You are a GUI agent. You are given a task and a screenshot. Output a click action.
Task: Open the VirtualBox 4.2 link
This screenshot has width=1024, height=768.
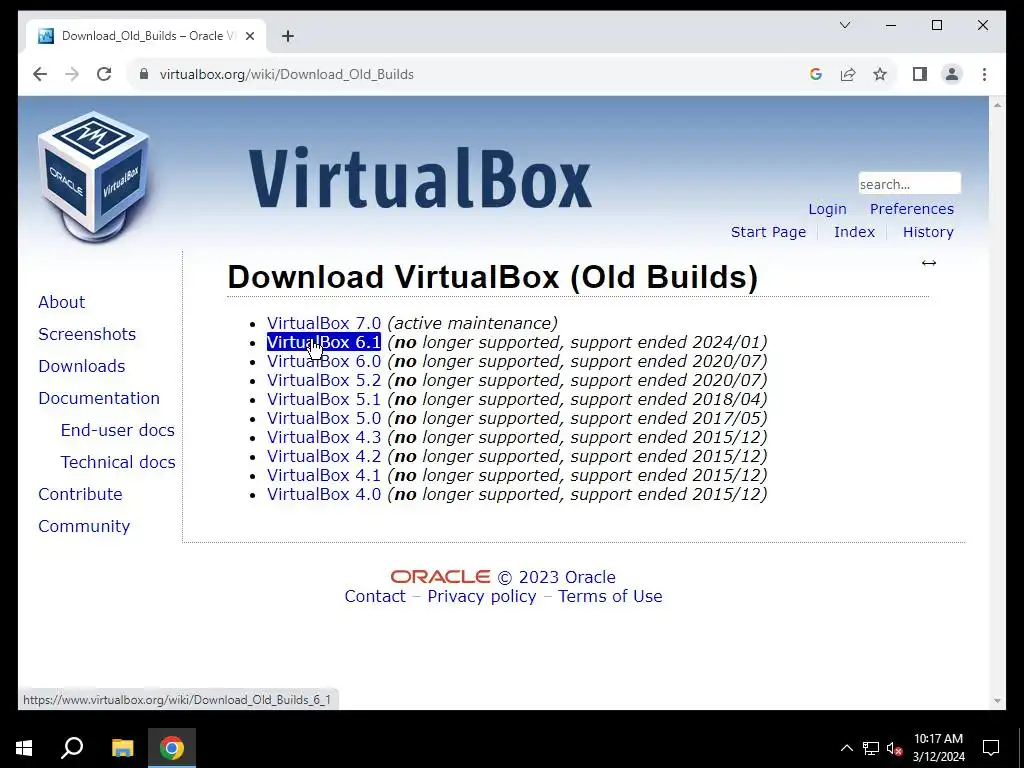pos(323,456)
